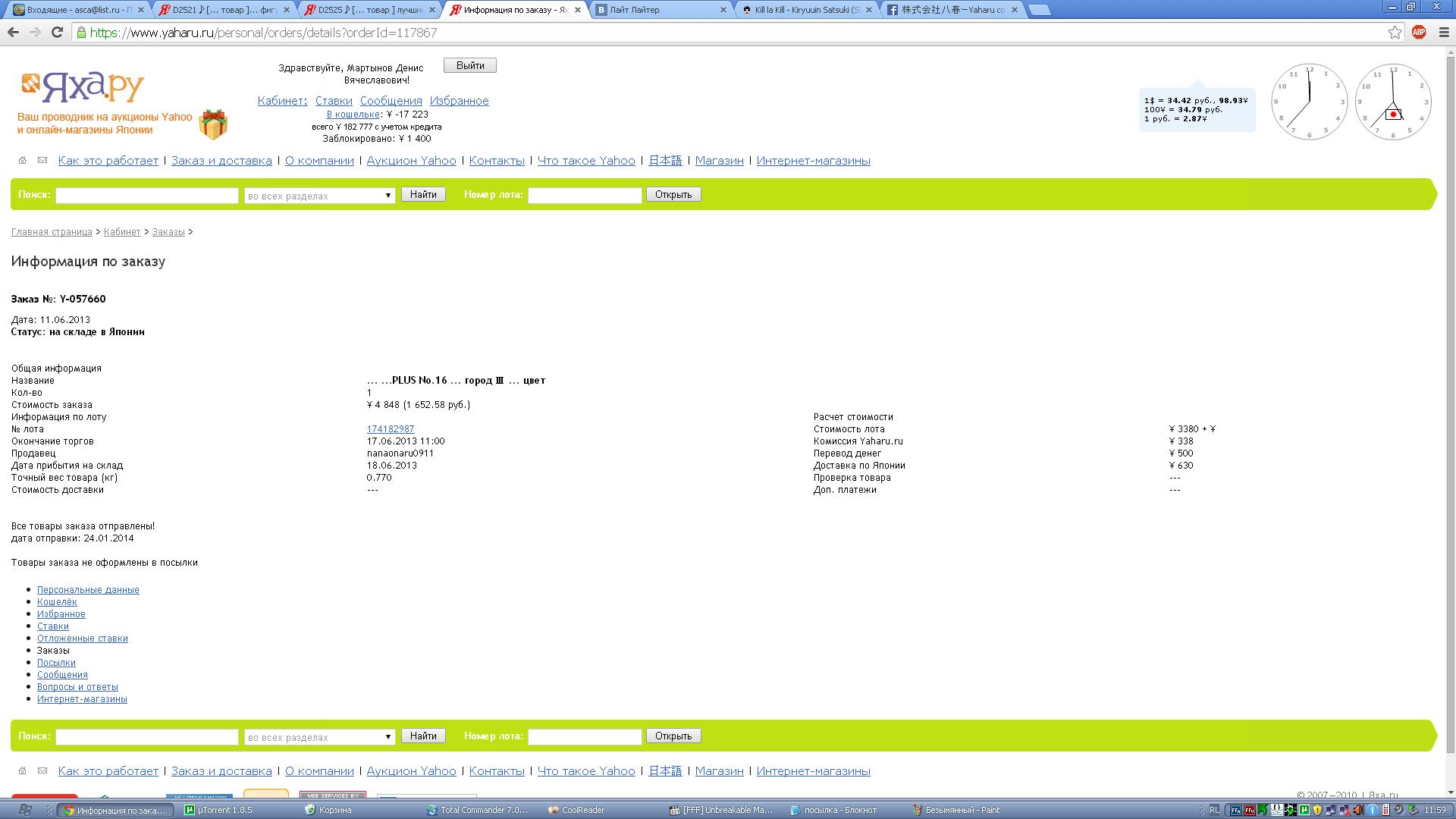Reload the page with refresh icon
This screenshot has height=819, width=1456.
(57, 32)
